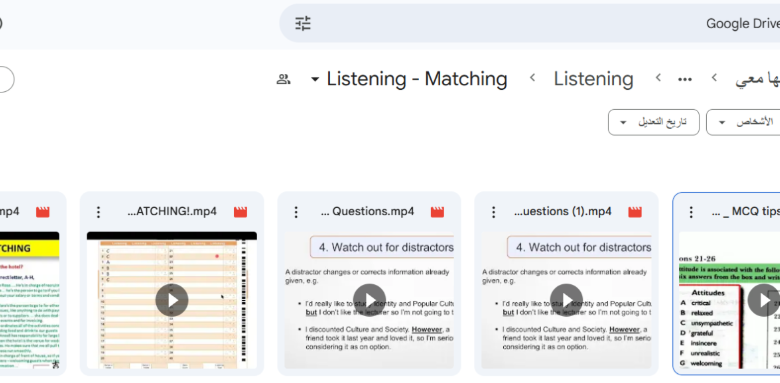780x383 pixels.
Task: Click video file icon of uestions (1).mp4
Action: 635,212
